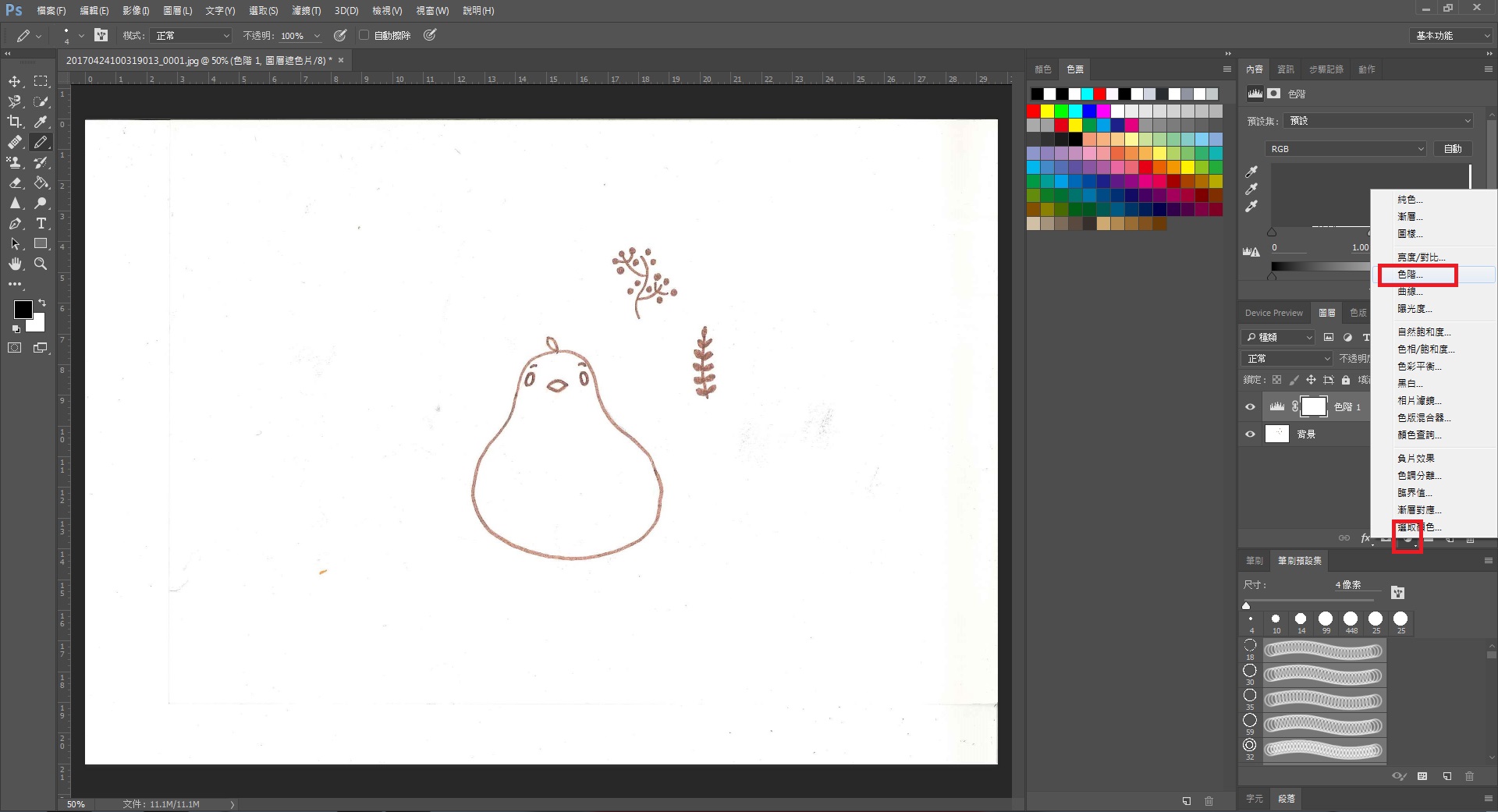
Task: Pick the red swatch in swatches panel
Action: 1034,112
